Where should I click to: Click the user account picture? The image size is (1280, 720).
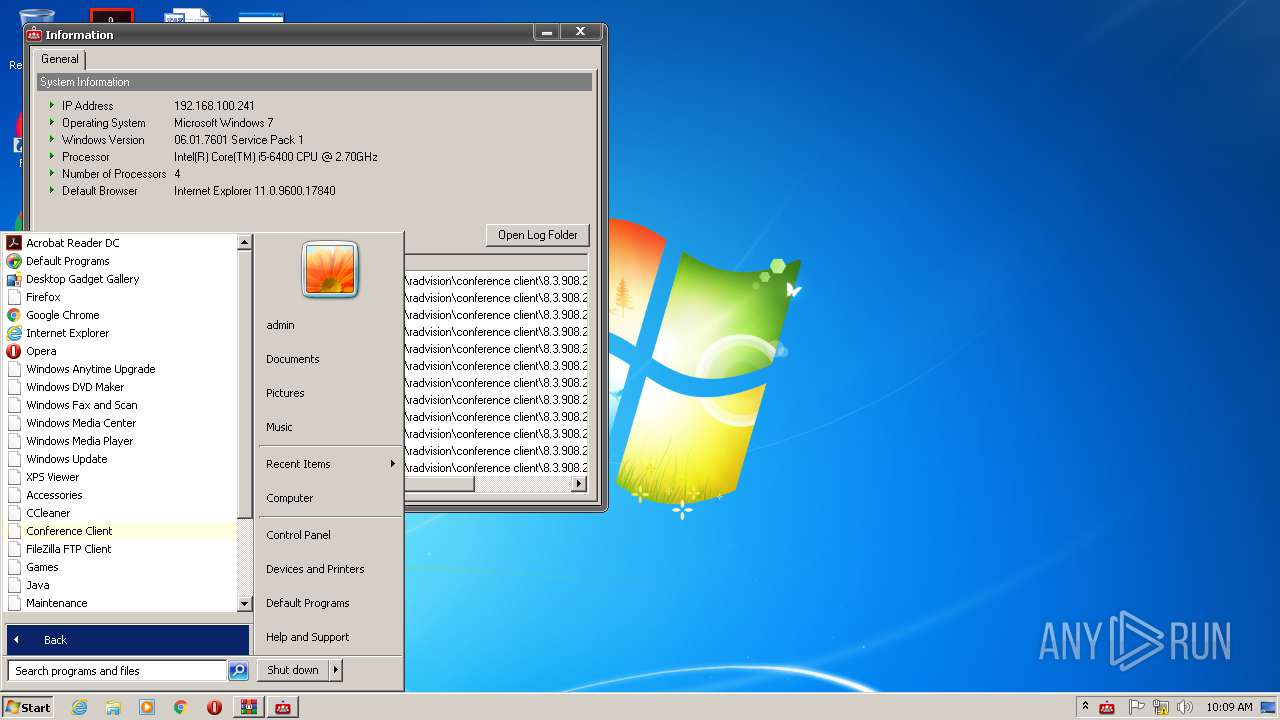330,270
